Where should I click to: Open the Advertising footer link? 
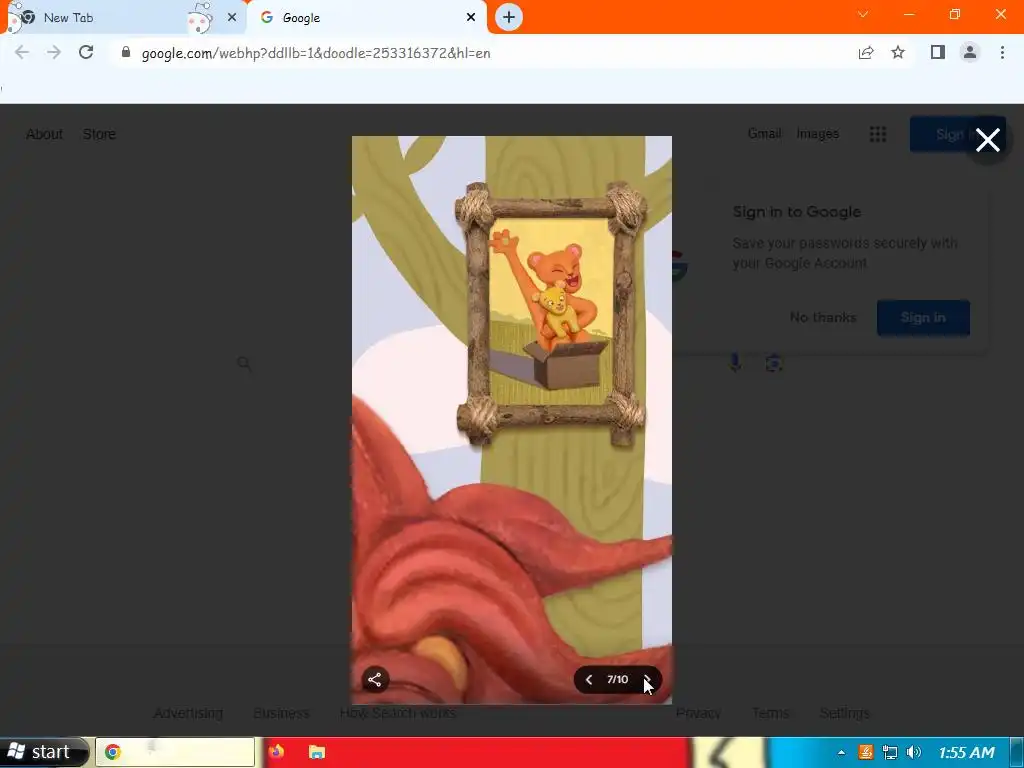(x=188, y=713)
